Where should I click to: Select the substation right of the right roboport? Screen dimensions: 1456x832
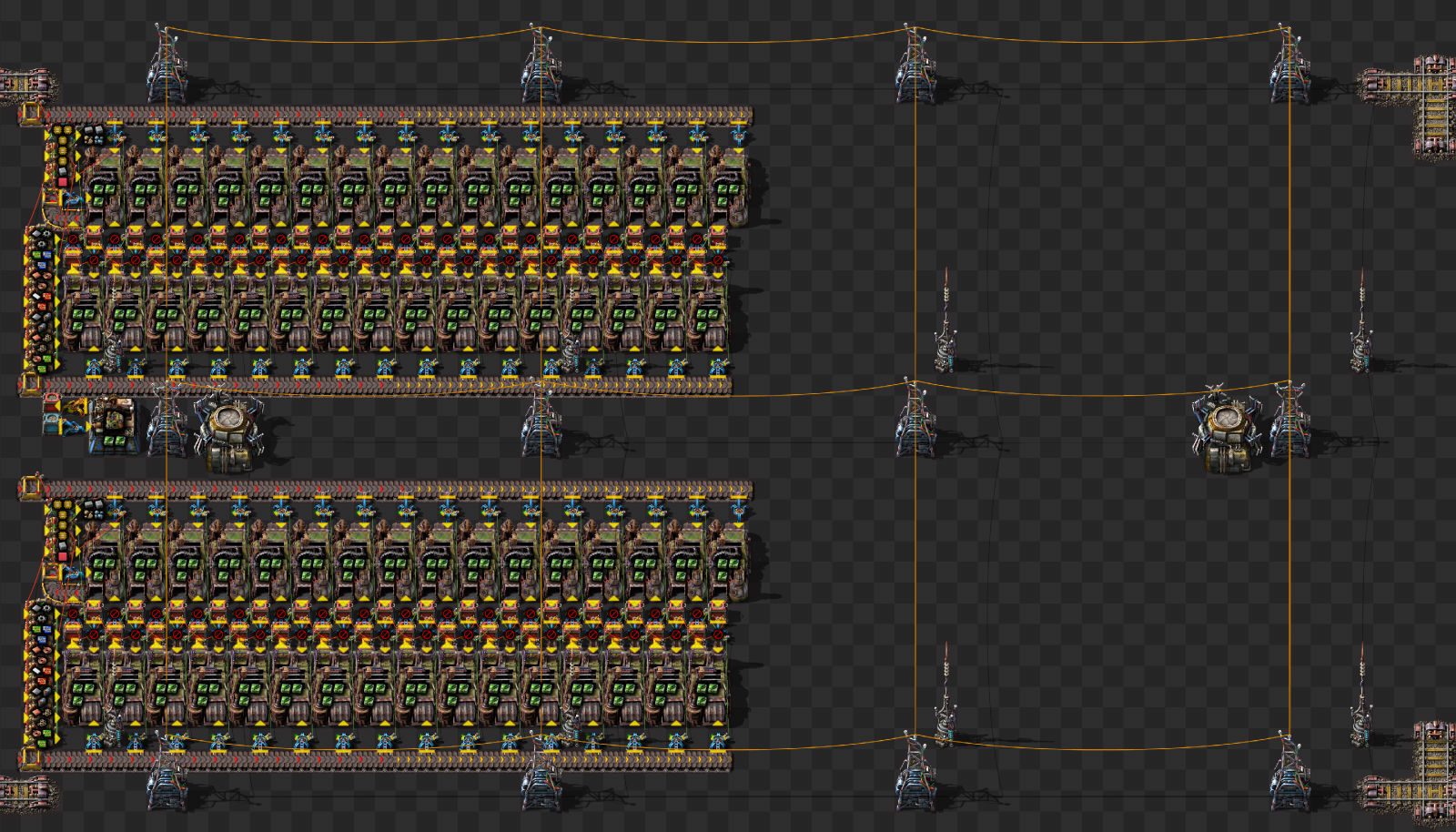pyautogui.click(x=1289, y=421)
